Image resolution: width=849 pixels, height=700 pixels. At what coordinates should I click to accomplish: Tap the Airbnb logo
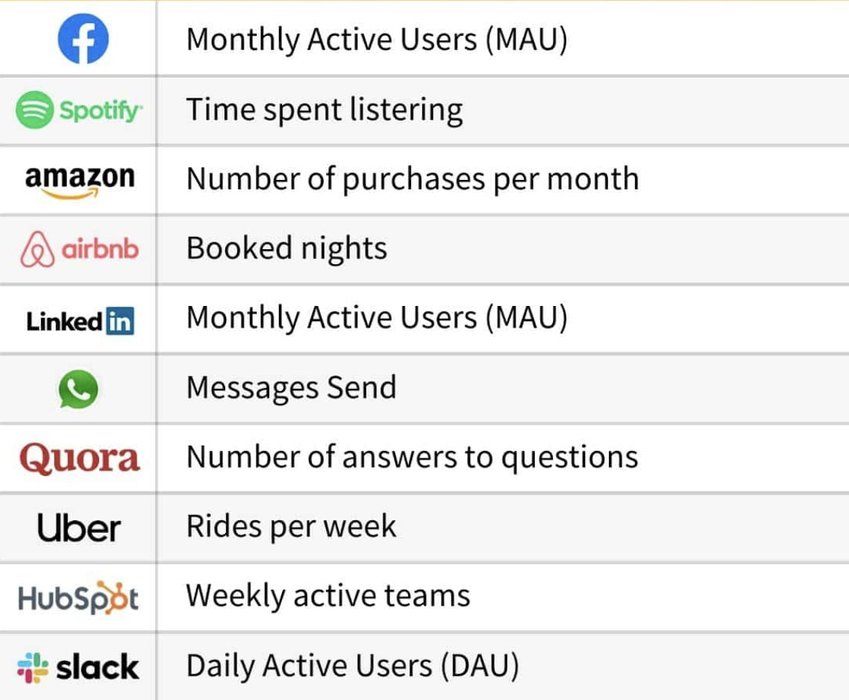[79, 249]
